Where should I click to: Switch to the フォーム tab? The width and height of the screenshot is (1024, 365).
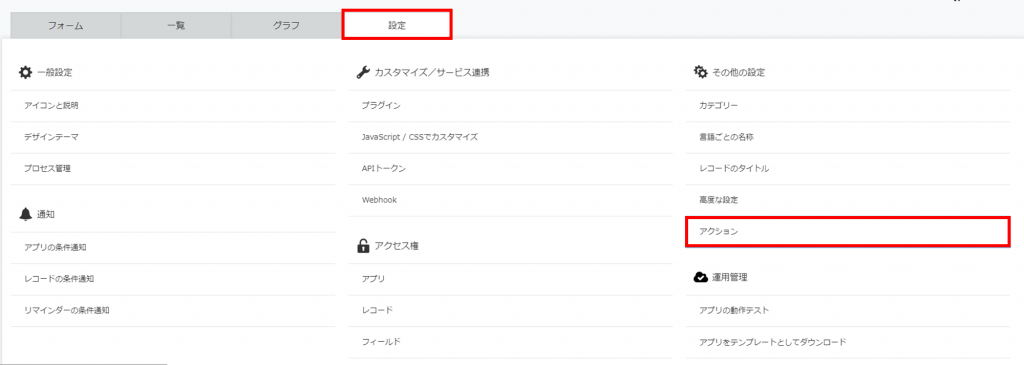pyautogui.click(x=65, y=26)
